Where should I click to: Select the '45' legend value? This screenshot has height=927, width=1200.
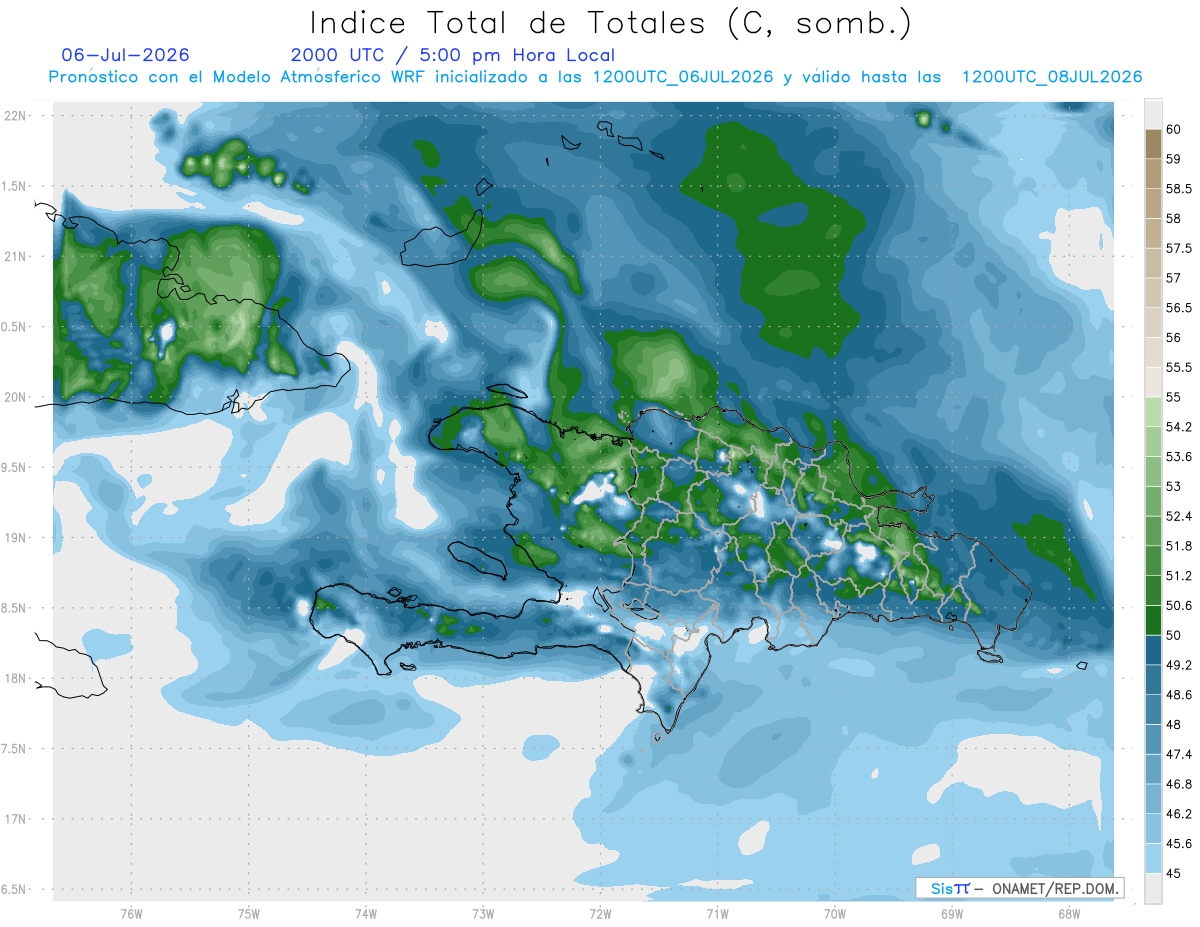(1174, 874)
